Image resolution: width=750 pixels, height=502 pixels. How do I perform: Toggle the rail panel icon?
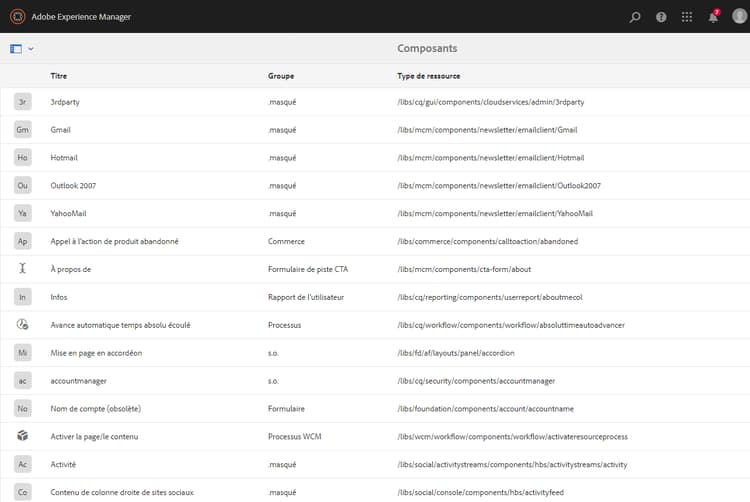point(15,48)
